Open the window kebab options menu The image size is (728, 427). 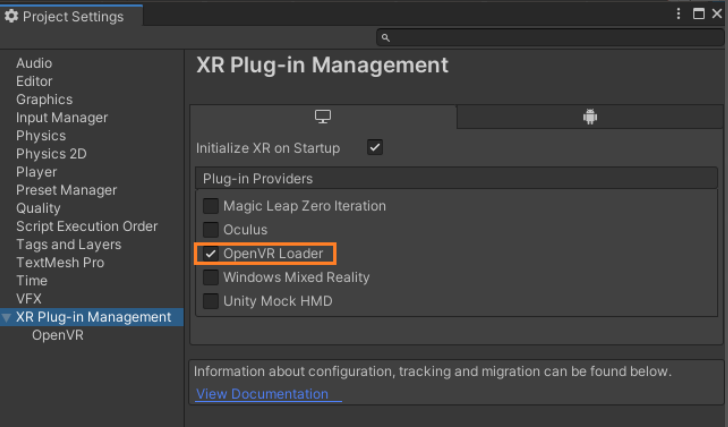pyautogui.click(x=679, y=14)
